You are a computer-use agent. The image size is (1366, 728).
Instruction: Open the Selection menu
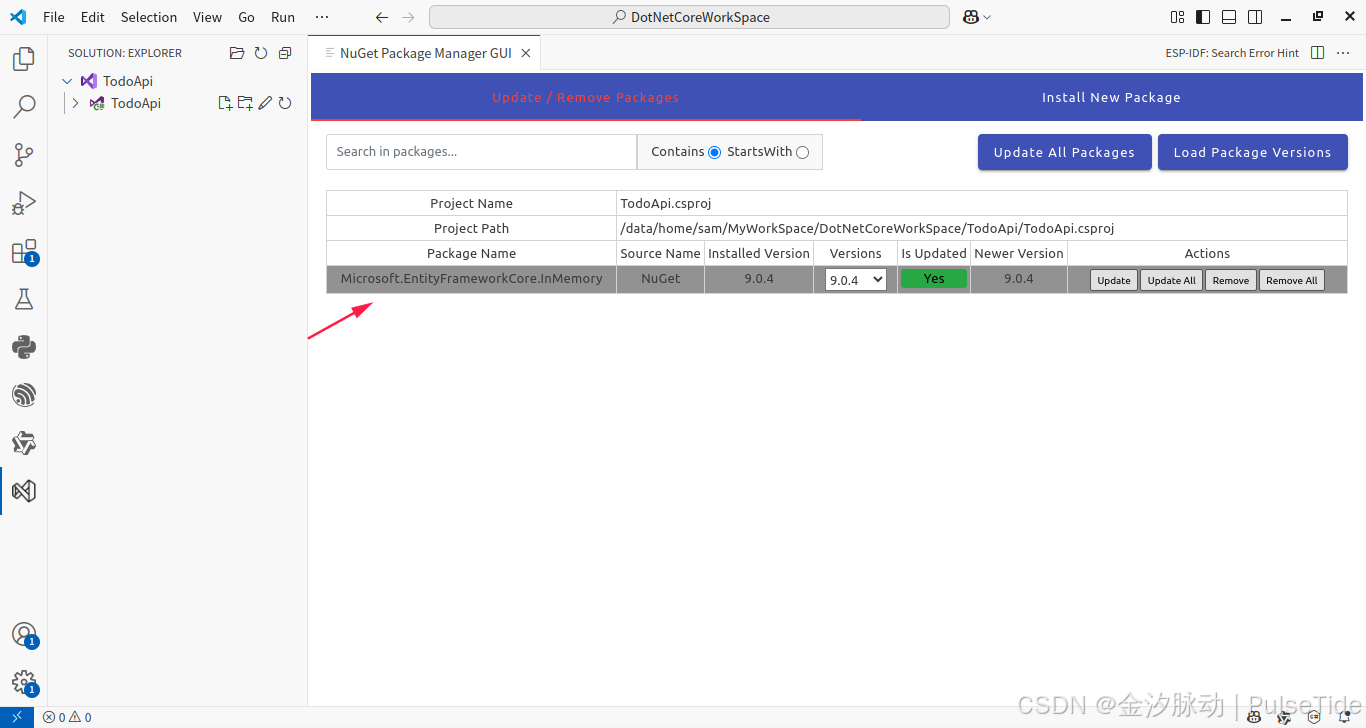[149, 17]
